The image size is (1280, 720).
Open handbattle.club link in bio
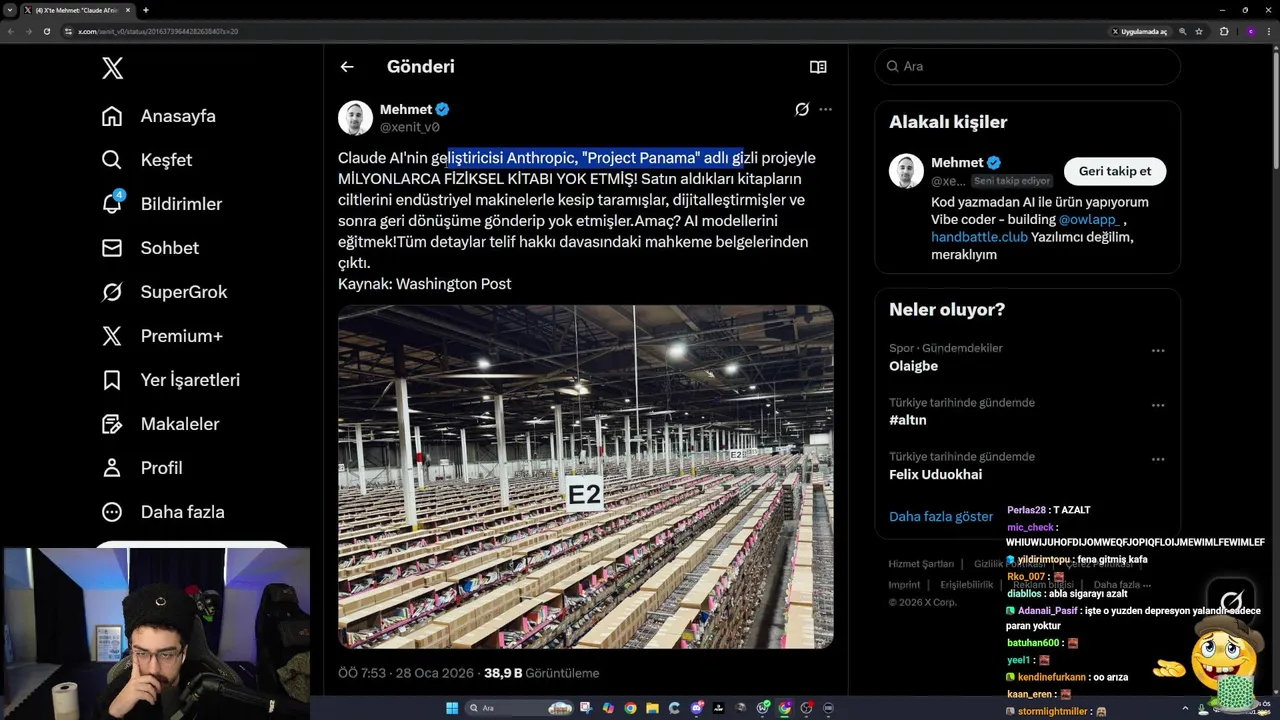pos(979,237)
